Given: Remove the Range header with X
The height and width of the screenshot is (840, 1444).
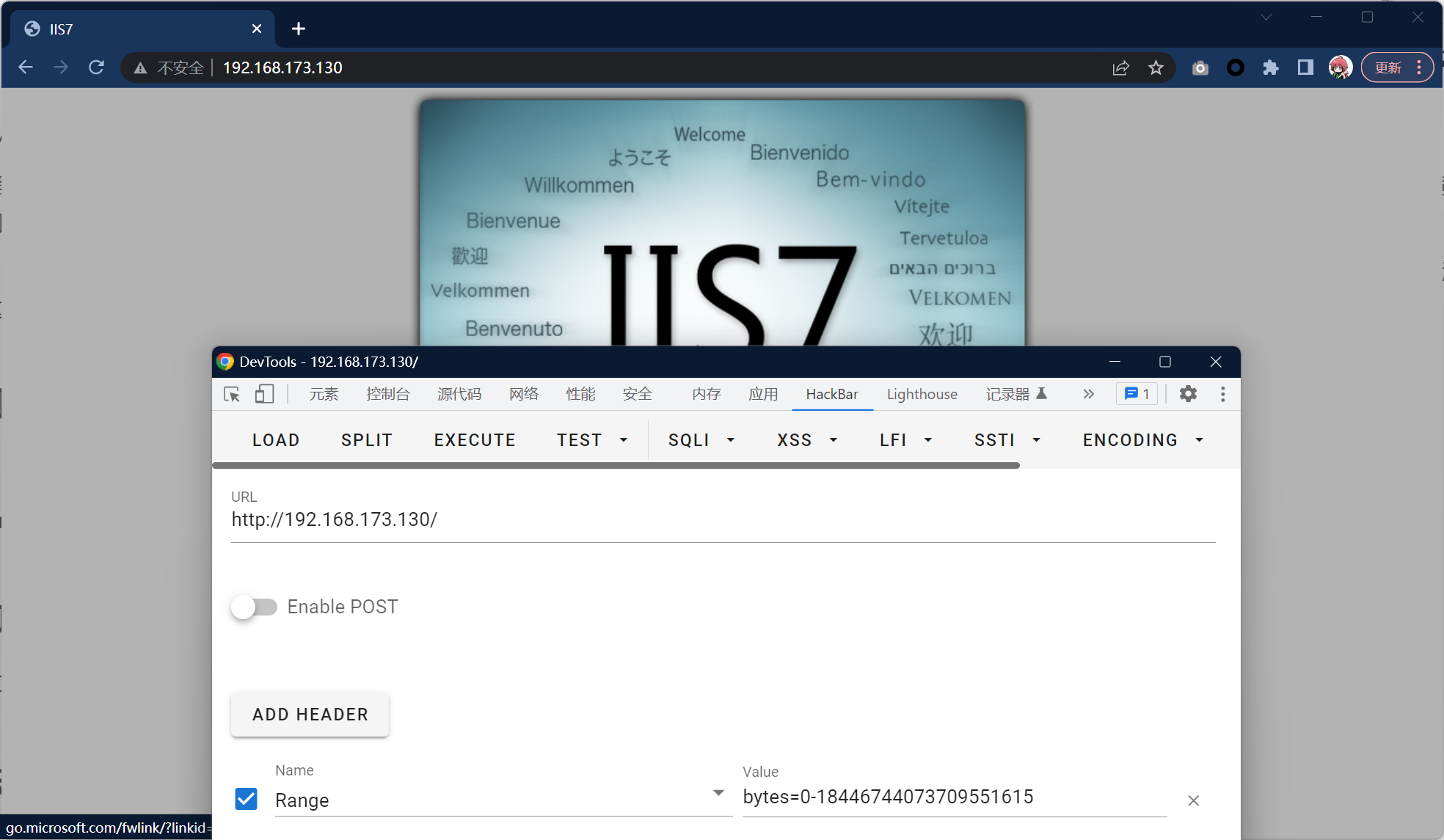Looking at the screenshot, I should point(1193,800).
